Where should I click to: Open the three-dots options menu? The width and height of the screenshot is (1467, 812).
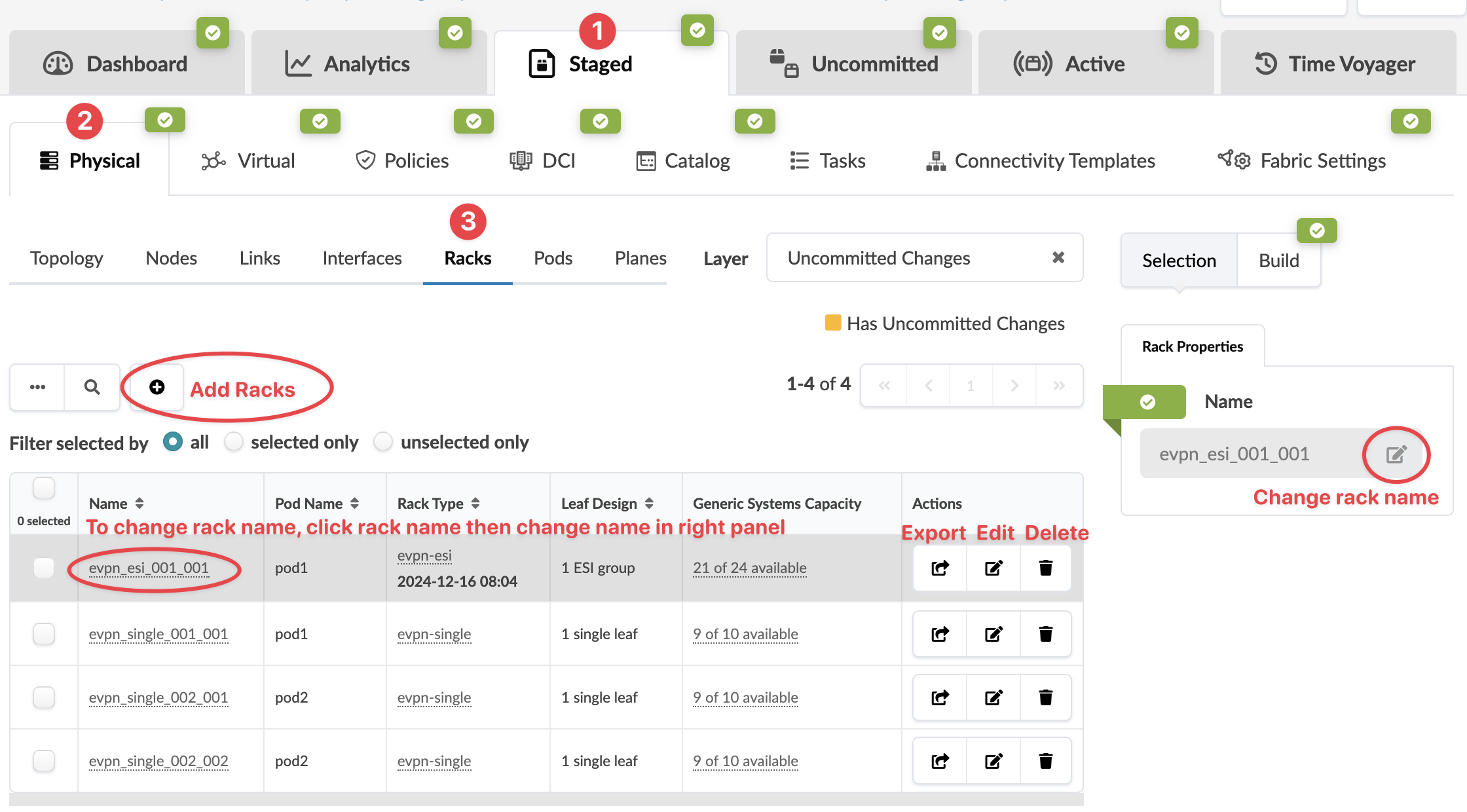(x=37, y=387)
